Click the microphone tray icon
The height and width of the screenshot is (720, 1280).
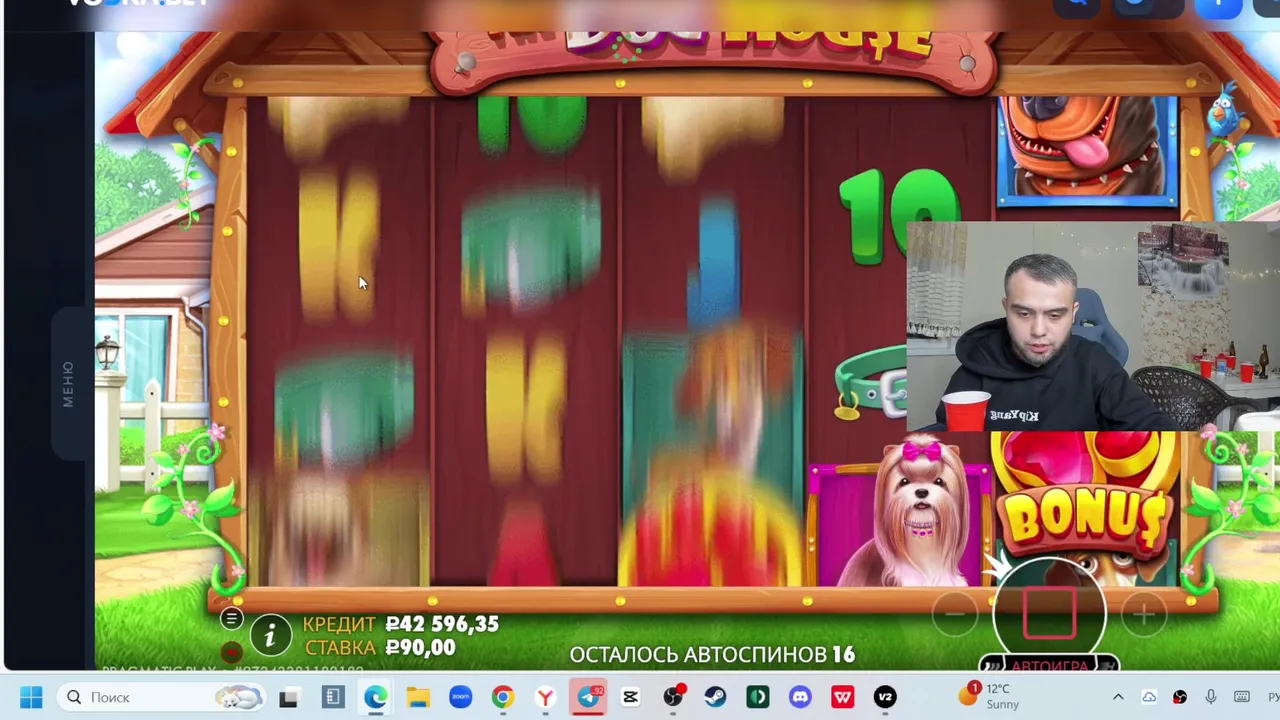pos(1211,697)
